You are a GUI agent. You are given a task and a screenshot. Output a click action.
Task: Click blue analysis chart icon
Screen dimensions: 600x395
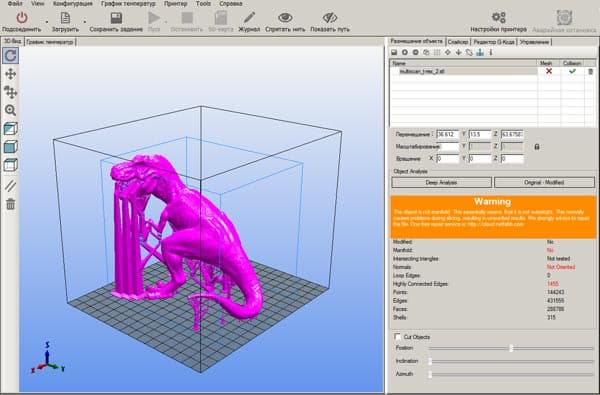[x=480, y=52]
